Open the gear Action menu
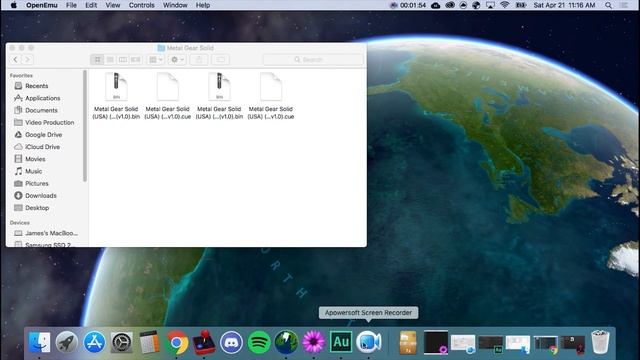This screenshot has height=360, width=640. click(177, 60)
